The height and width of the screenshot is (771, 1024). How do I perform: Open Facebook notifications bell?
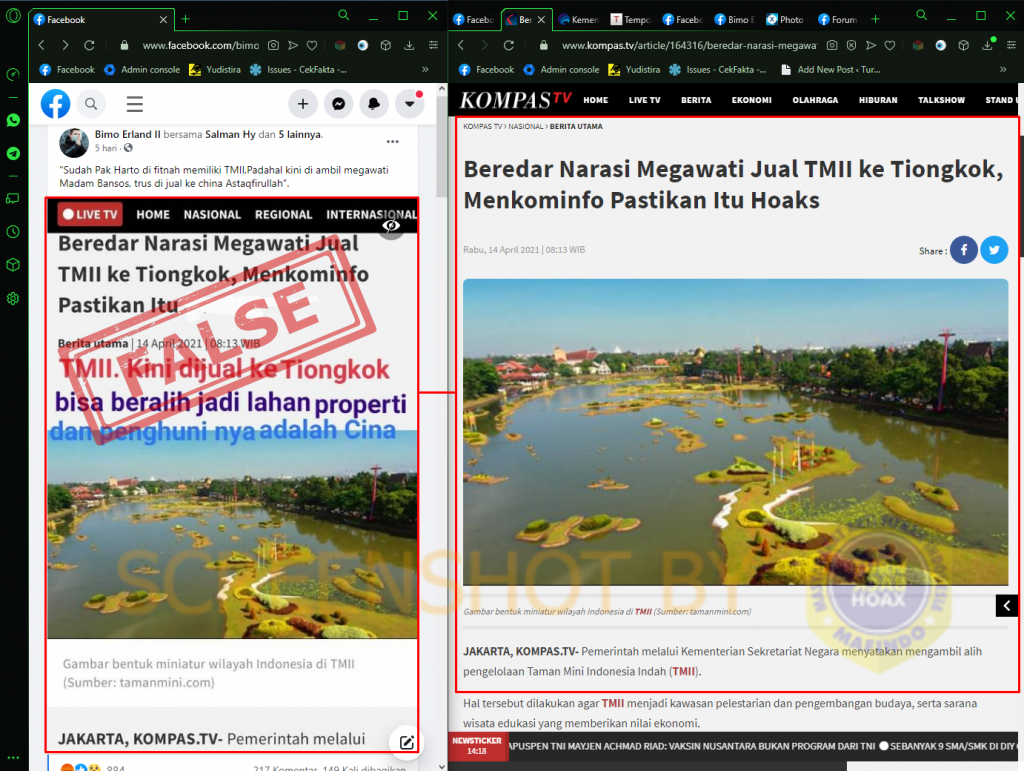click(x=374, y=104)
